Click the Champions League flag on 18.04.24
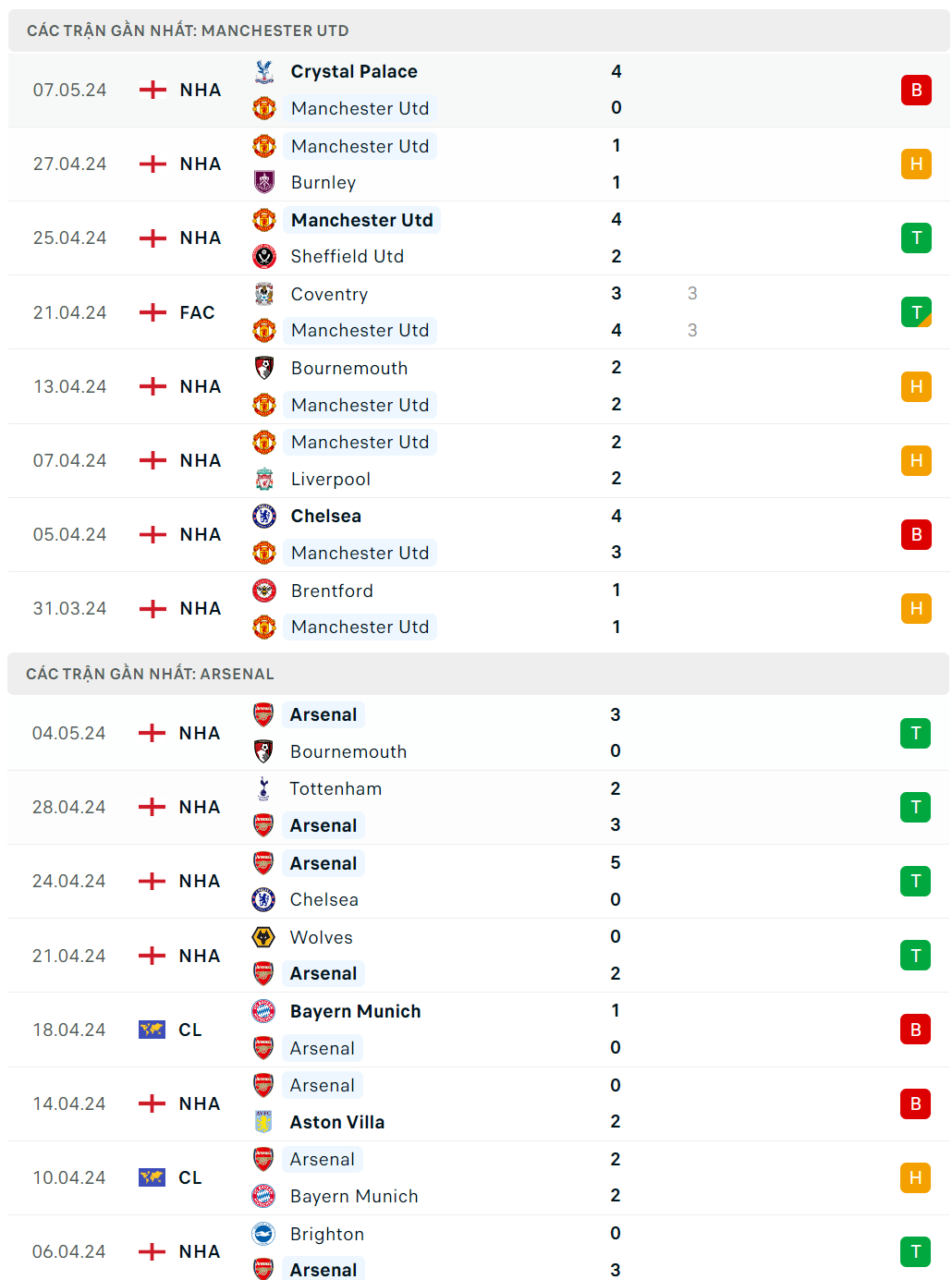Image resolution: width=952 pixels, height=1280 pixels. click(152, 1030)
